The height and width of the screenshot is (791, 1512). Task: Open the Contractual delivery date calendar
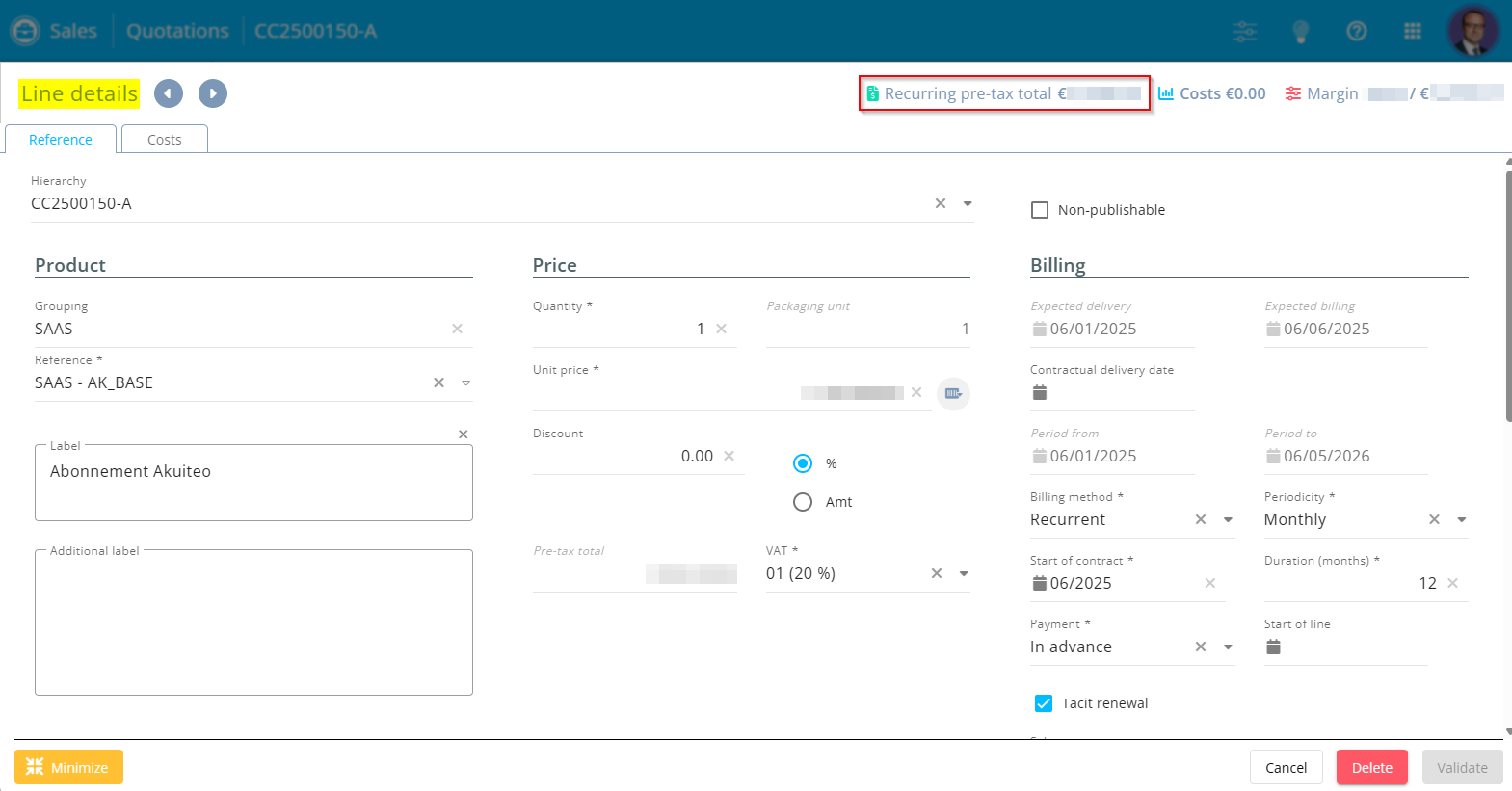pyautogui.click(x=1040, y=392)
